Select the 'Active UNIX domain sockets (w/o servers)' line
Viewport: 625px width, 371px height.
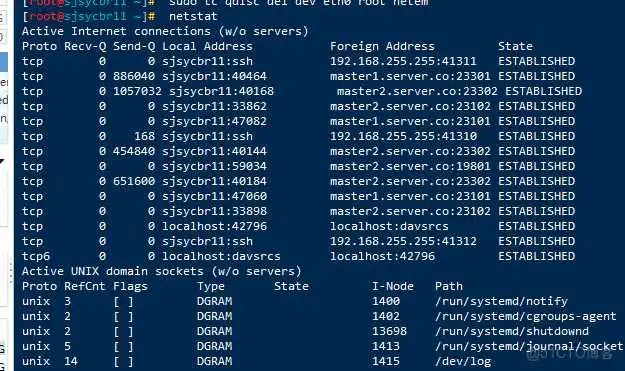161,272
